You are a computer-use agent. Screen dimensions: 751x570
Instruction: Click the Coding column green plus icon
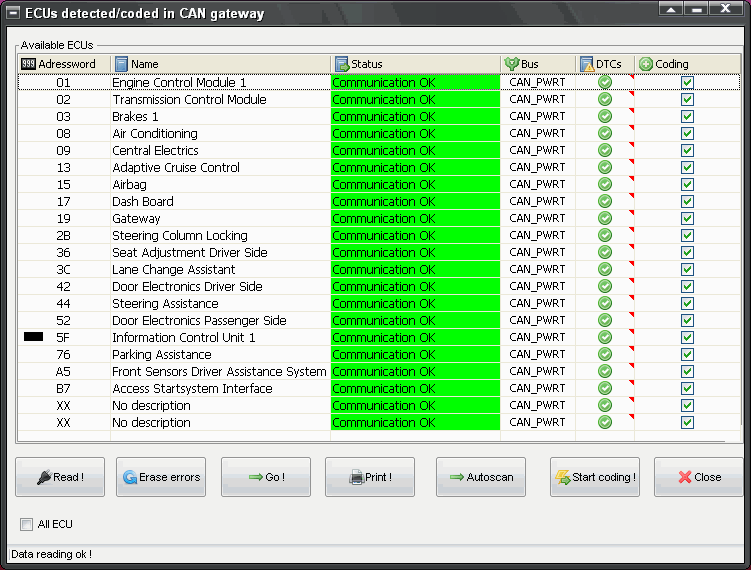coord(646,64)
